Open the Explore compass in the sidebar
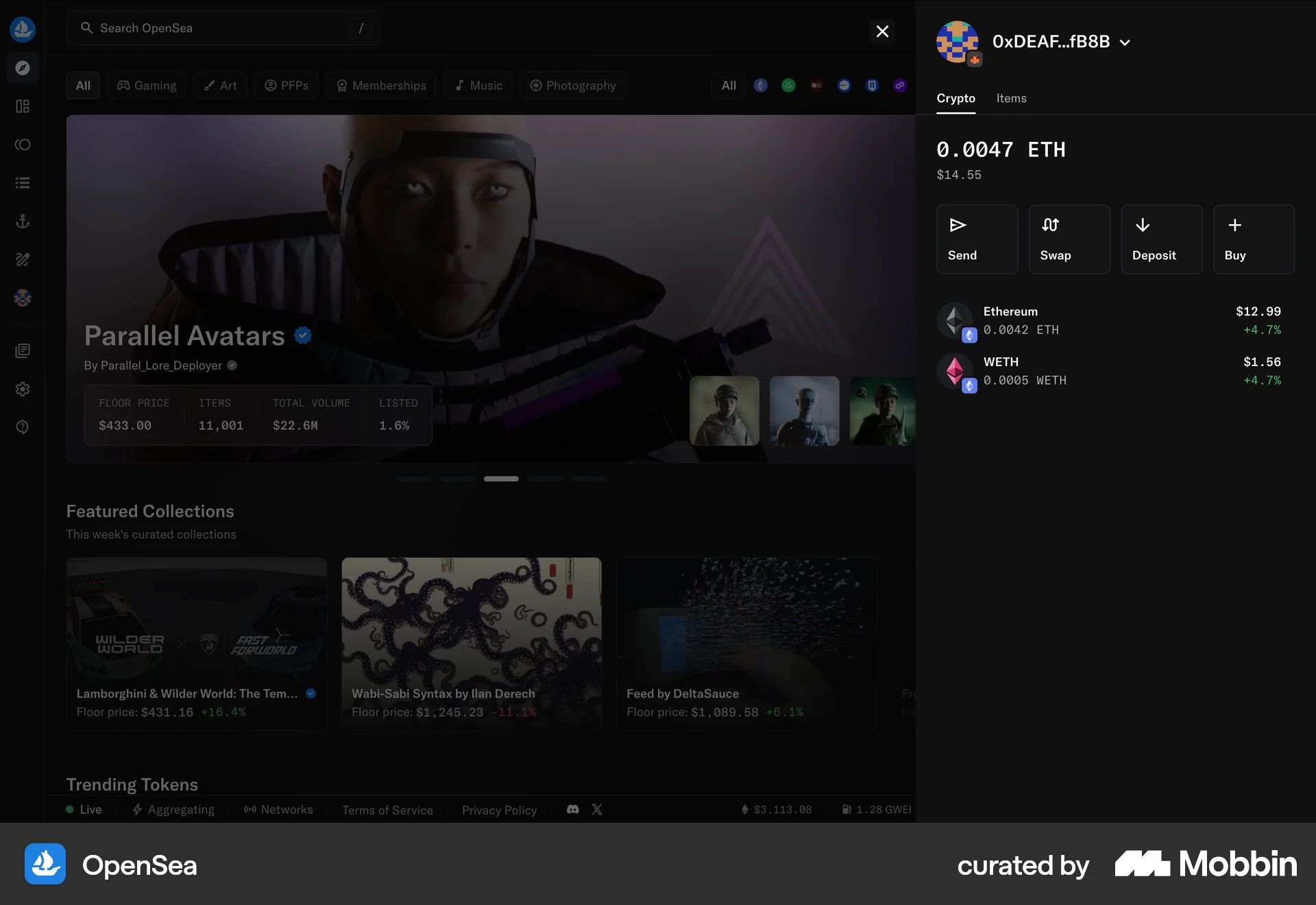This screenshot has width=1316, height=905. pyautogui.click(x=23, y=68)
